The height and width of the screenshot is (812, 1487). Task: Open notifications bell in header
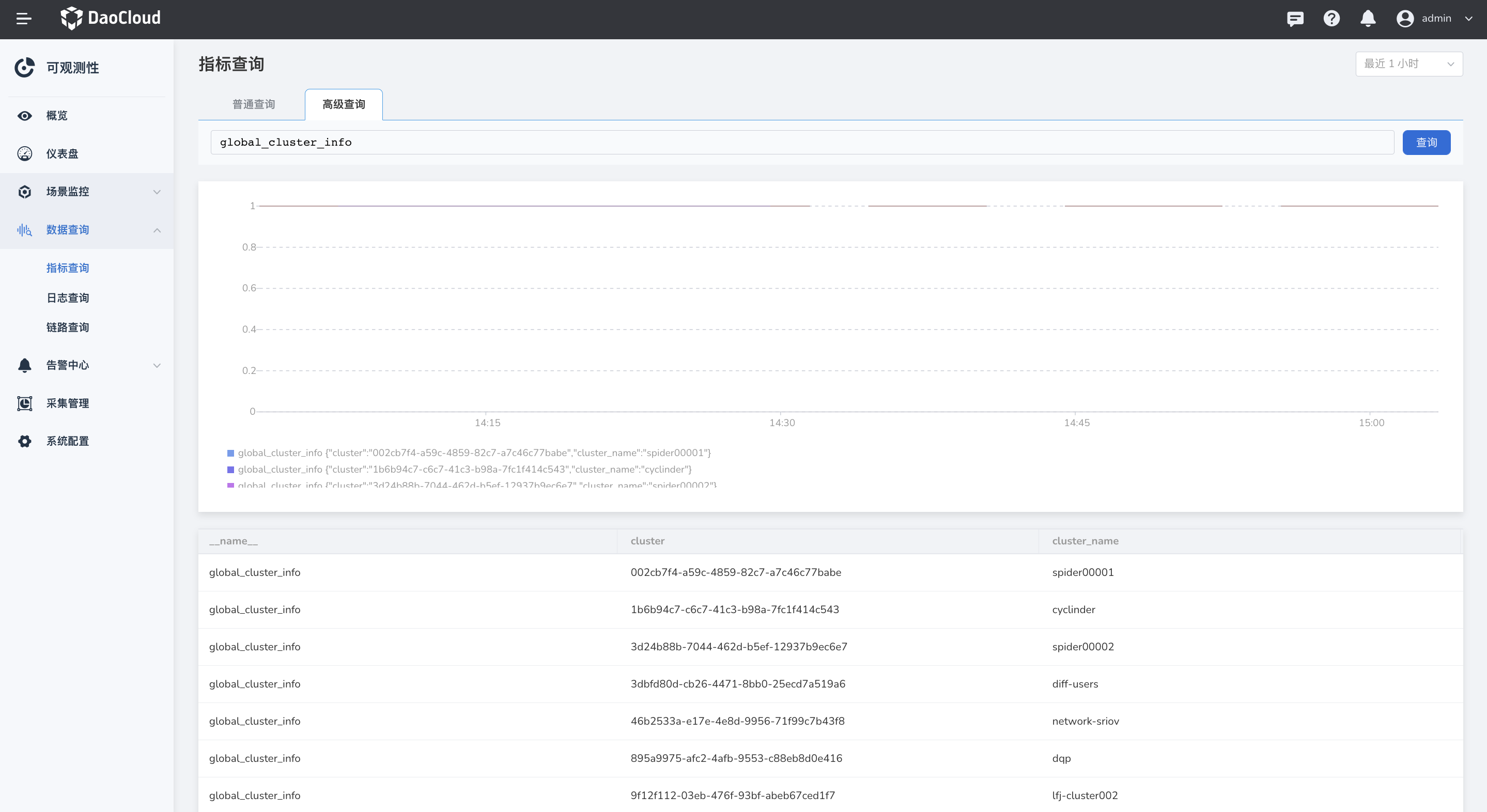point(1368,19)
